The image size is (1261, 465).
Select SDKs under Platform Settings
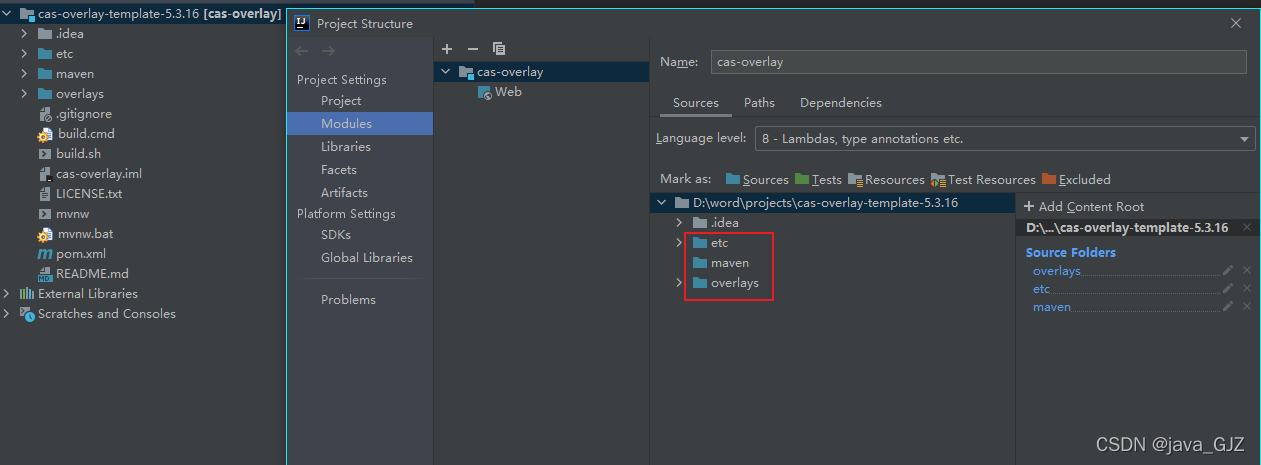(x=336, y=235)
